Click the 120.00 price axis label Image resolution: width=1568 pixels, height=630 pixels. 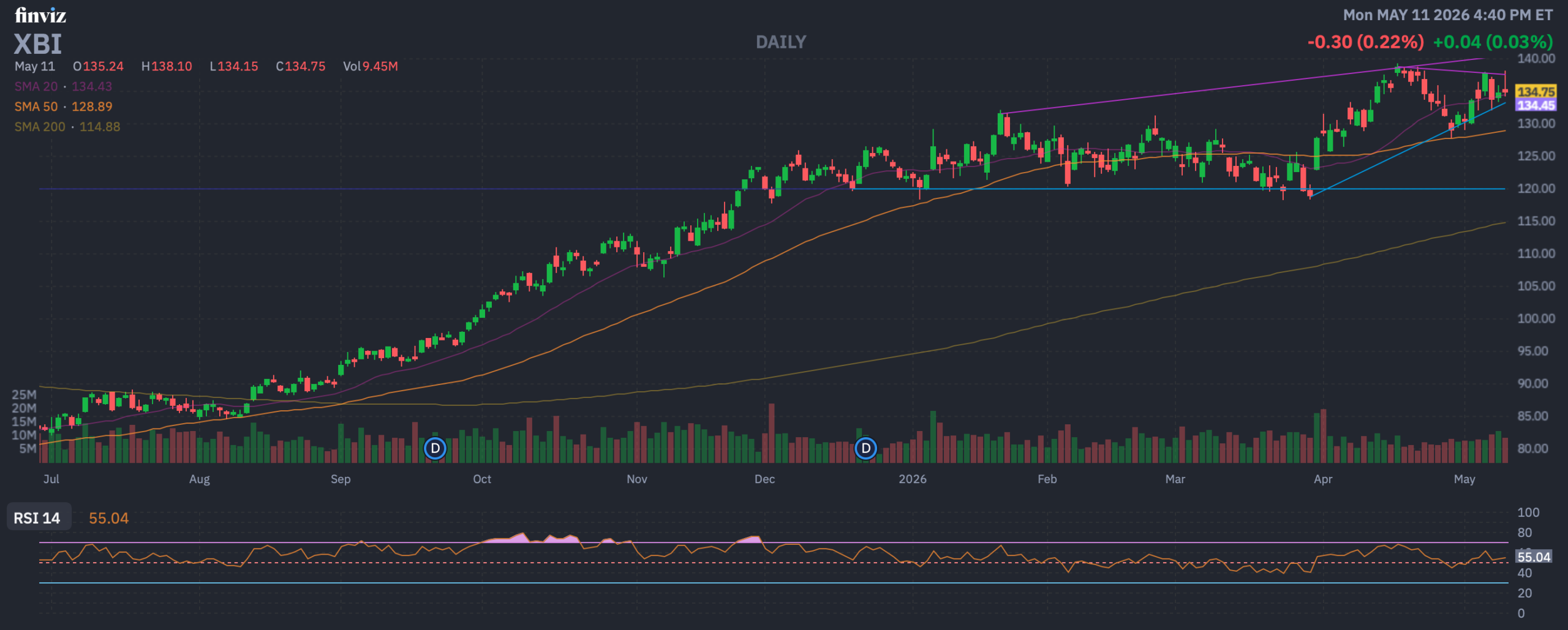[x=1536, y=189]
